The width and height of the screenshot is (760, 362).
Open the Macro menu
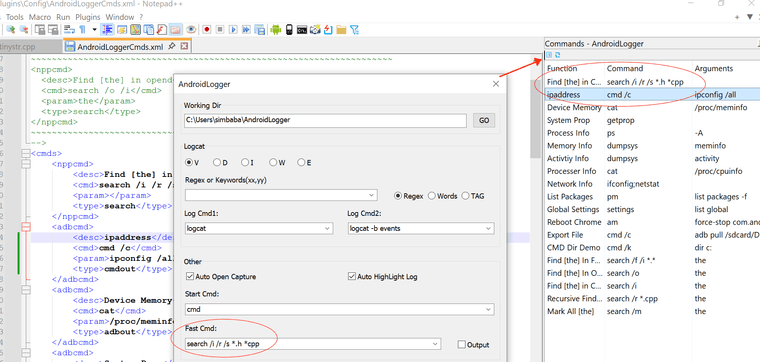click(x=40, y=17)
